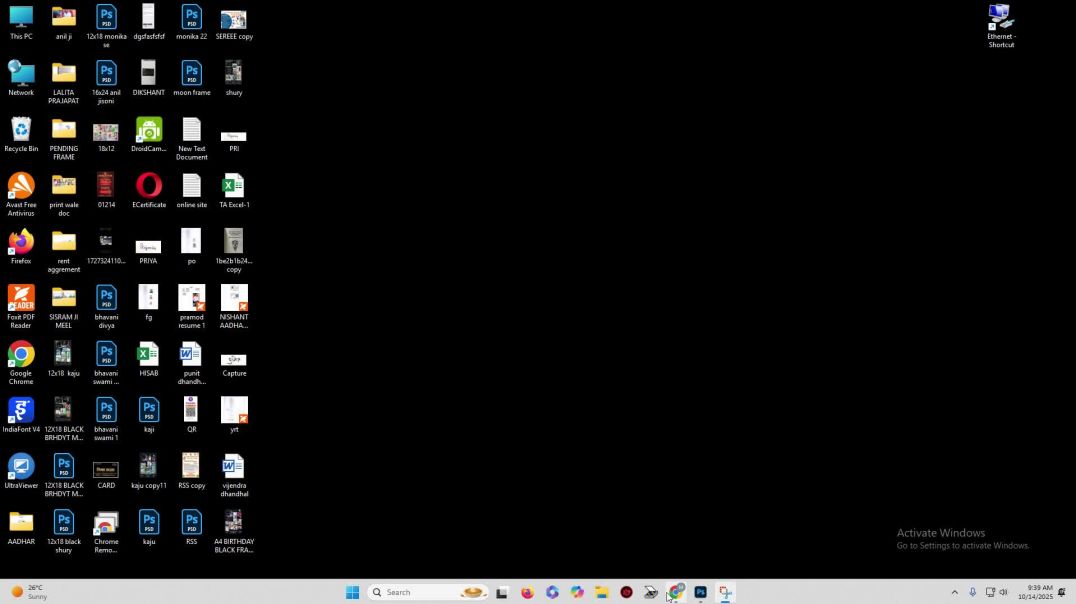Open Avast Free Antivirus

point(21,190)
